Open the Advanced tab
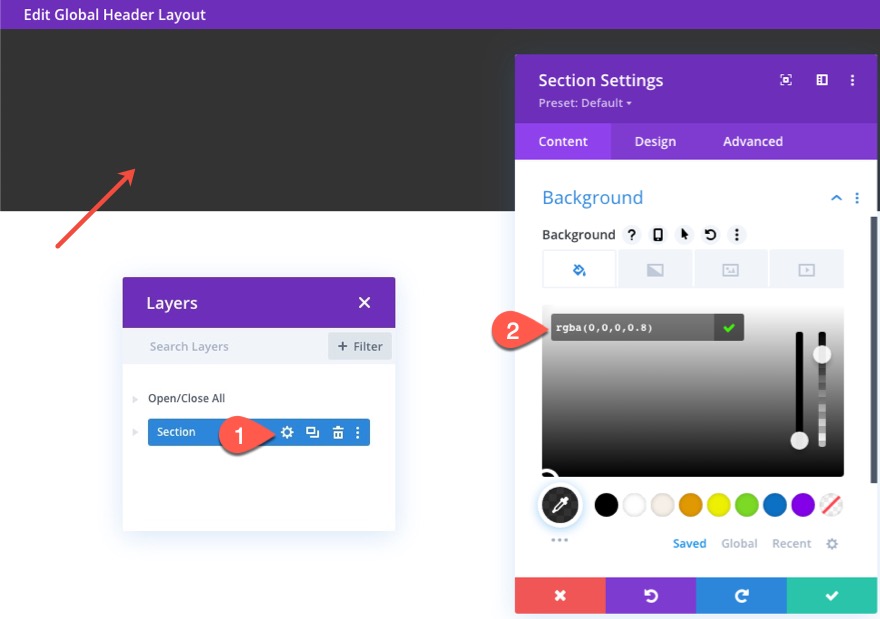Viewport: 880px width, 619px height. (753, 141)
